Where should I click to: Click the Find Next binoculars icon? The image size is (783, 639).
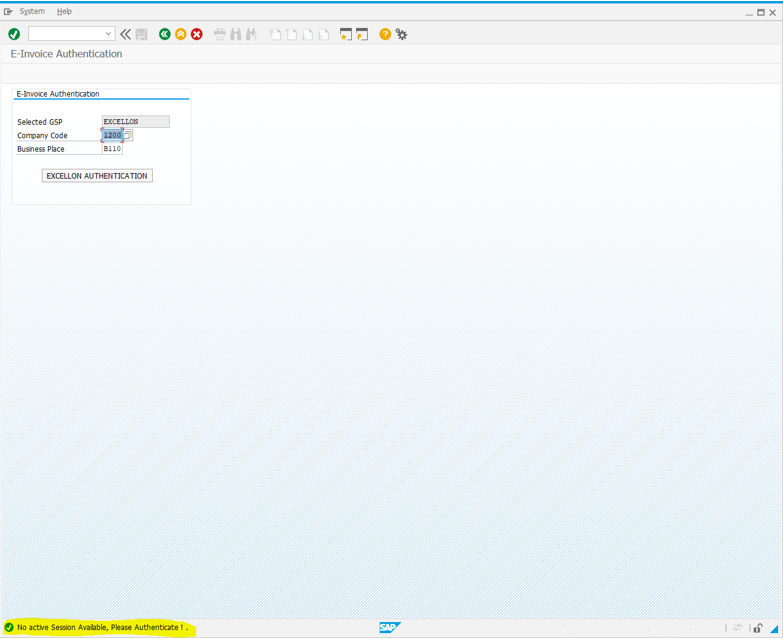252,34
